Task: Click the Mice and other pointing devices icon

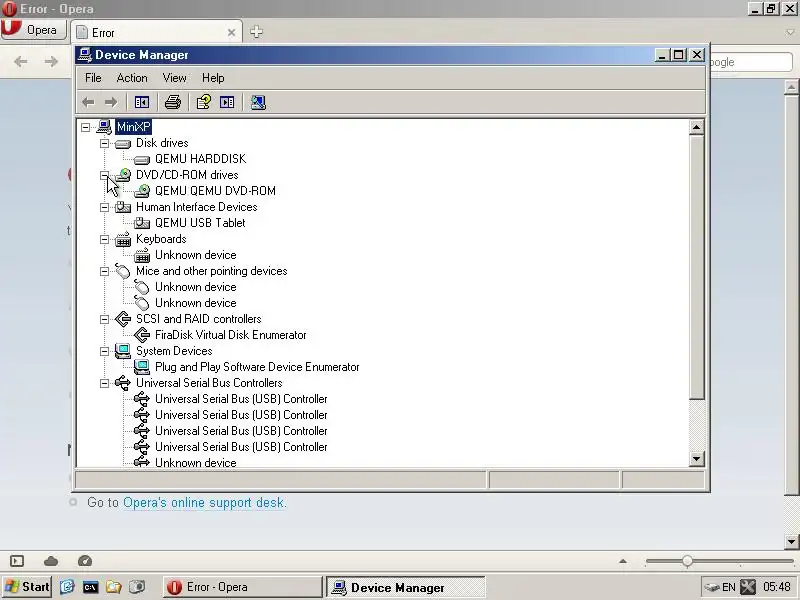Action: (123, 271)
